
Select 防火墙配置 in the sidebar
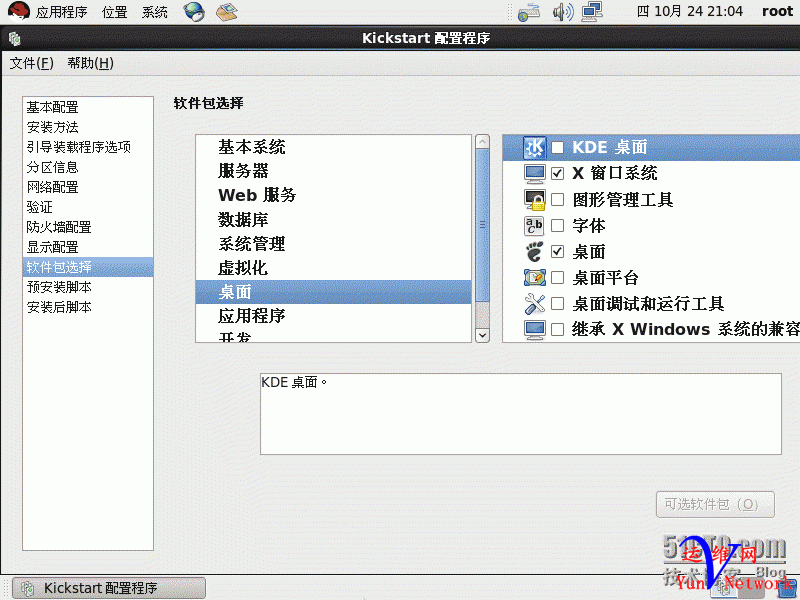[x=87, y=227]
